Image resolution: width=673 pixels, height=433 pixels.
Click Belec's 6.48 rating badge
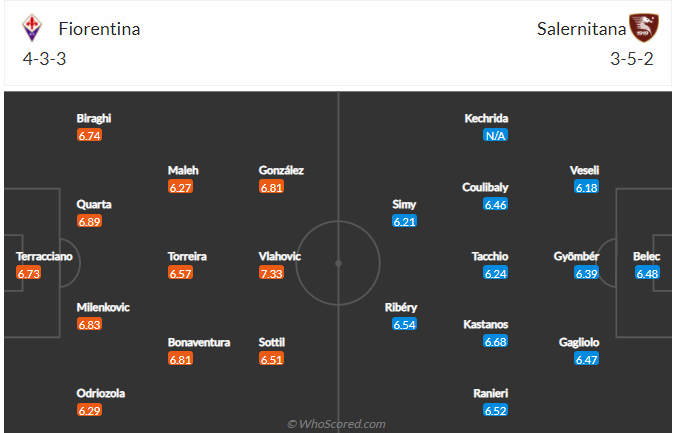(647, 273)
